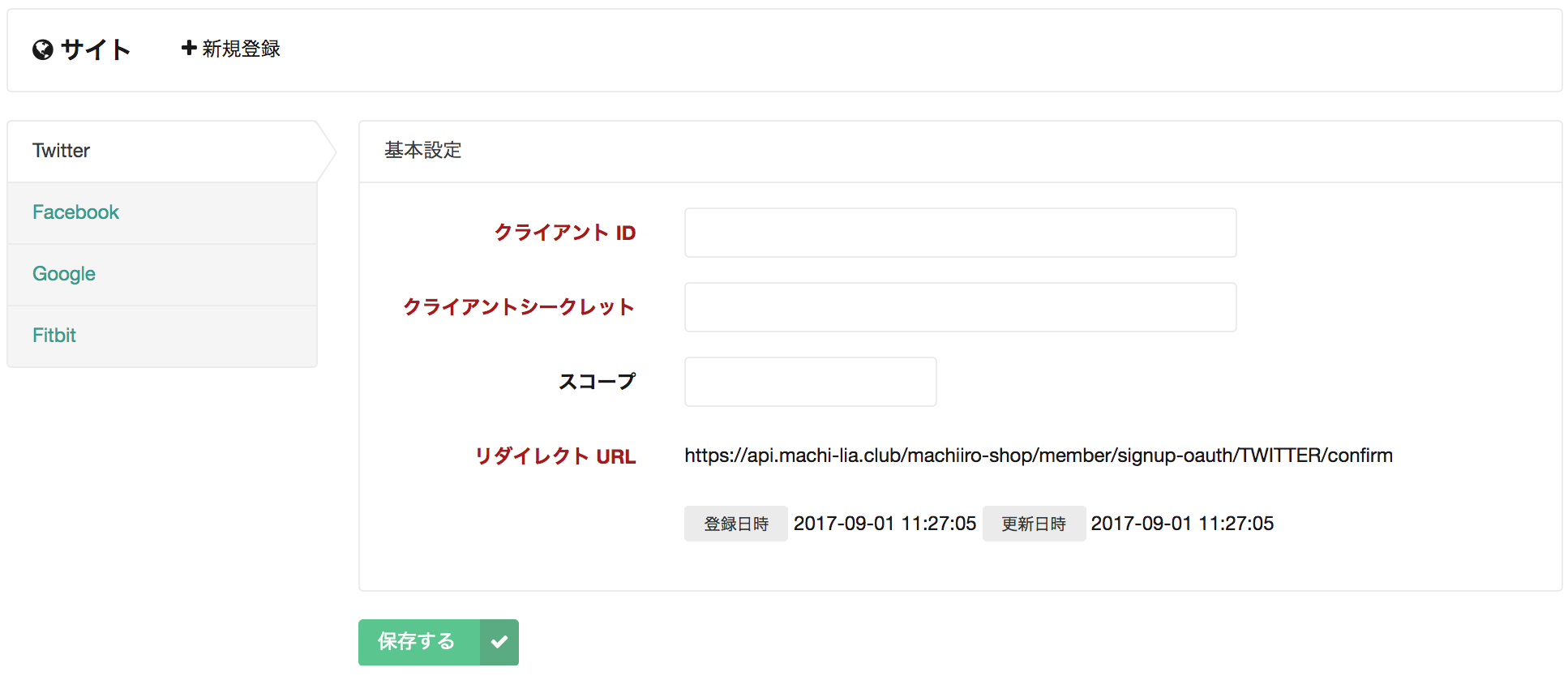Click the 保存する button
This screenshot has width=1568, height=676.
(x=439, y=642)
